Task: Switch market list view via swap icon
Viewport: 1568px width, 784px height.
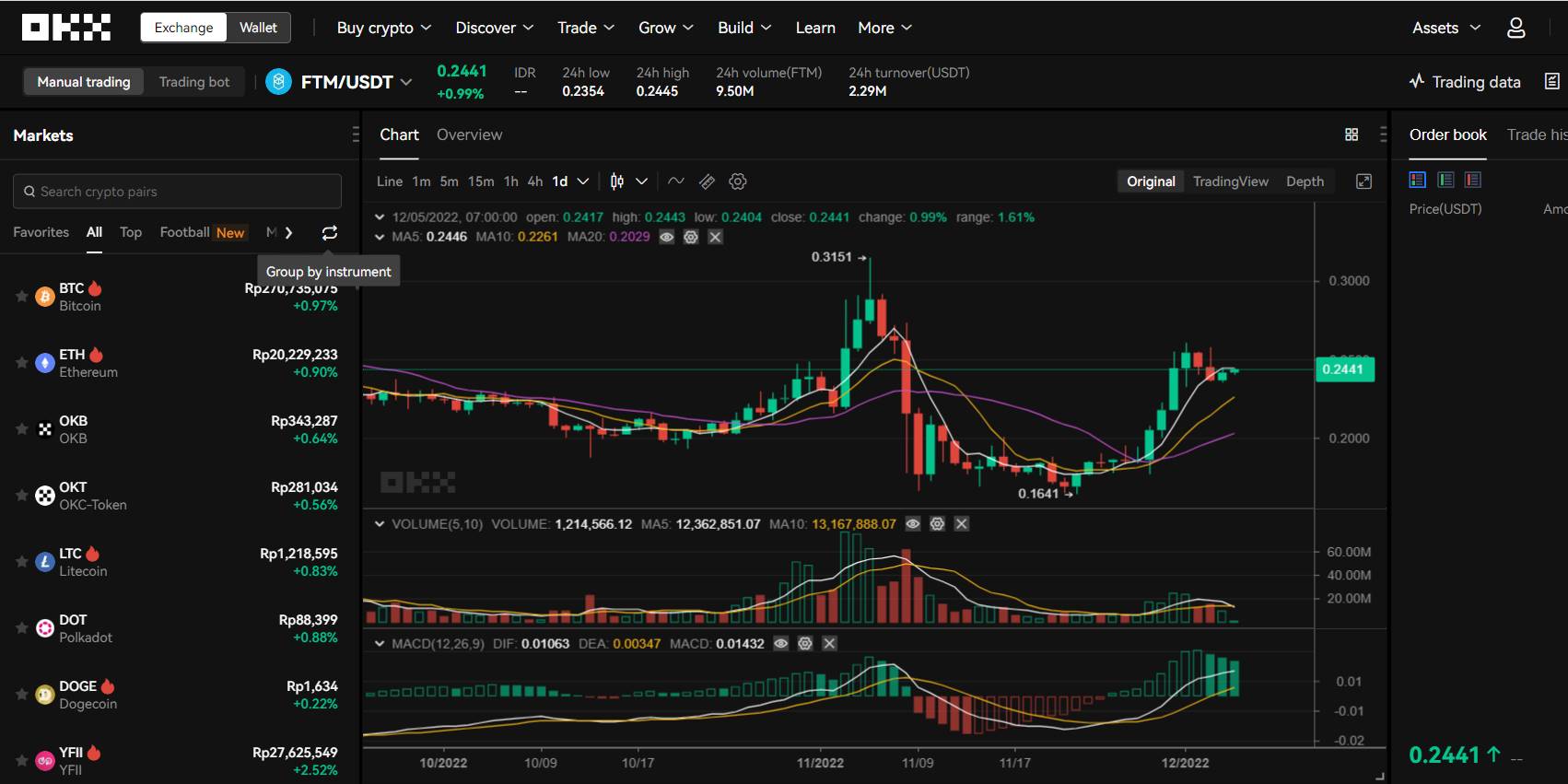Action: 329,233
